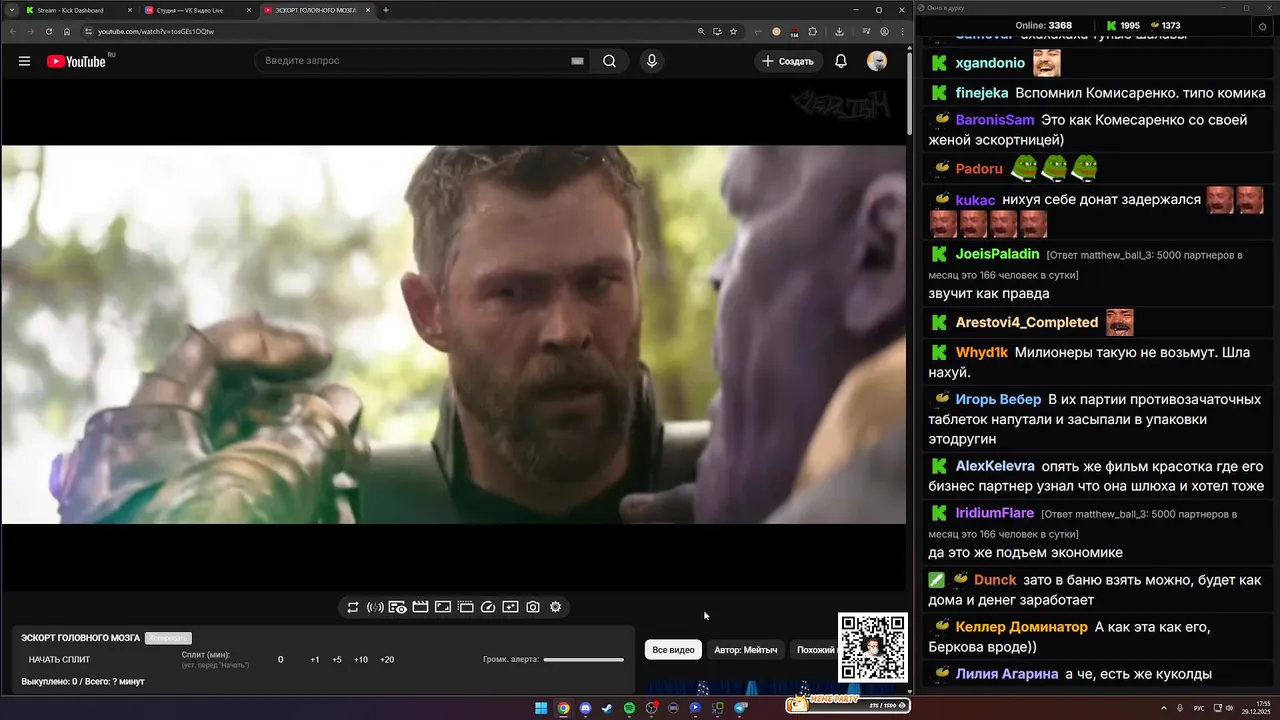This screenshot has height=720, width=1280.
Task: Click the speedometer speed icon in toolbar
Action: click(488, 607)
